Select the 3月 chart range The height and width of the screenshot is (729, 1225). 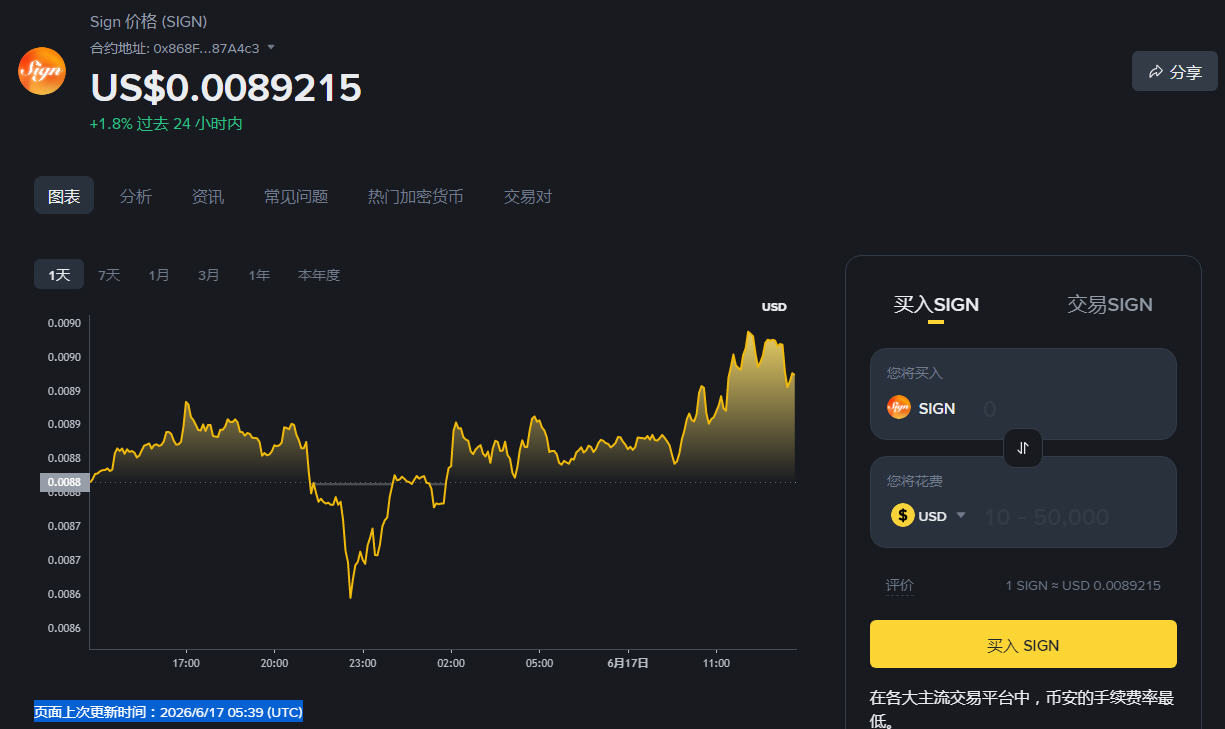click(x=209, y=275)
